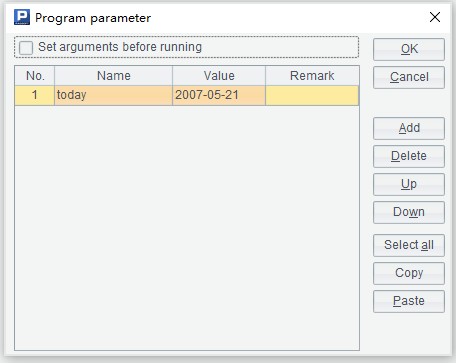Paste parameter into the table
456x363 pixels.
coord(409,301)
